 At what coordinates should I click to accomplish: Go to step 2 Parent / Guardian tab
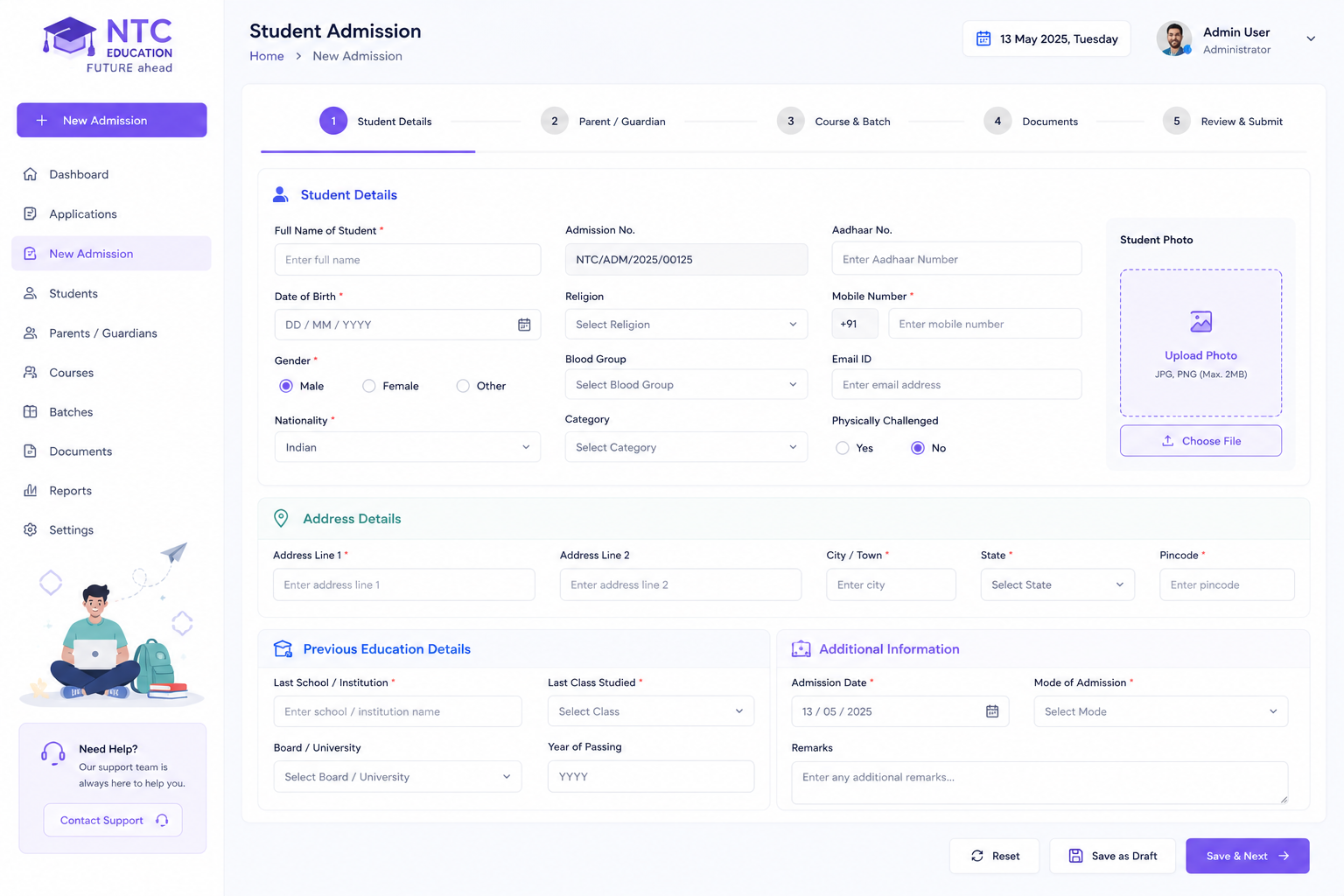(x=603, y=121)
